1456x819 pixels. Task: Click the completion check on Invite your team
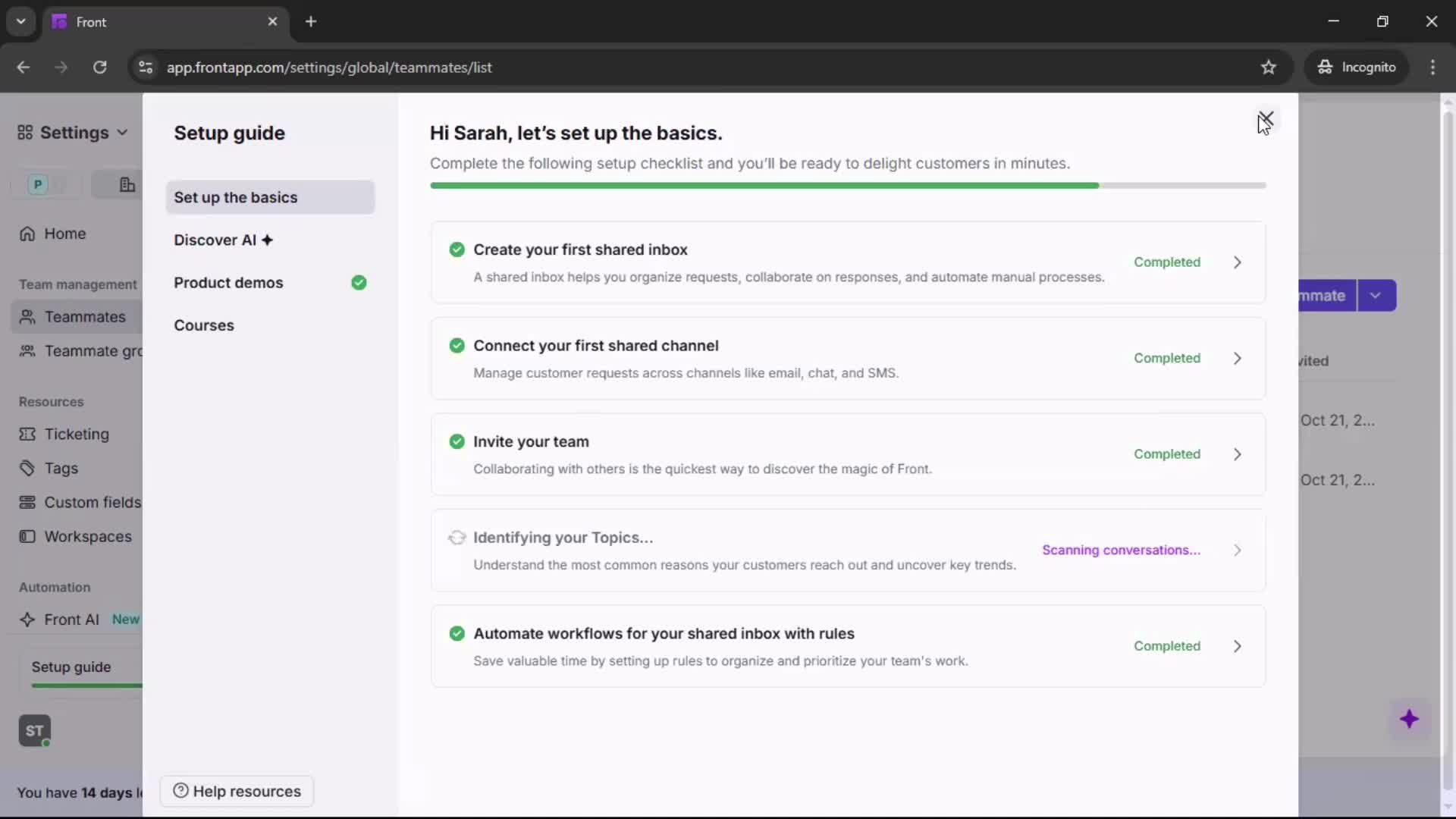457,441
